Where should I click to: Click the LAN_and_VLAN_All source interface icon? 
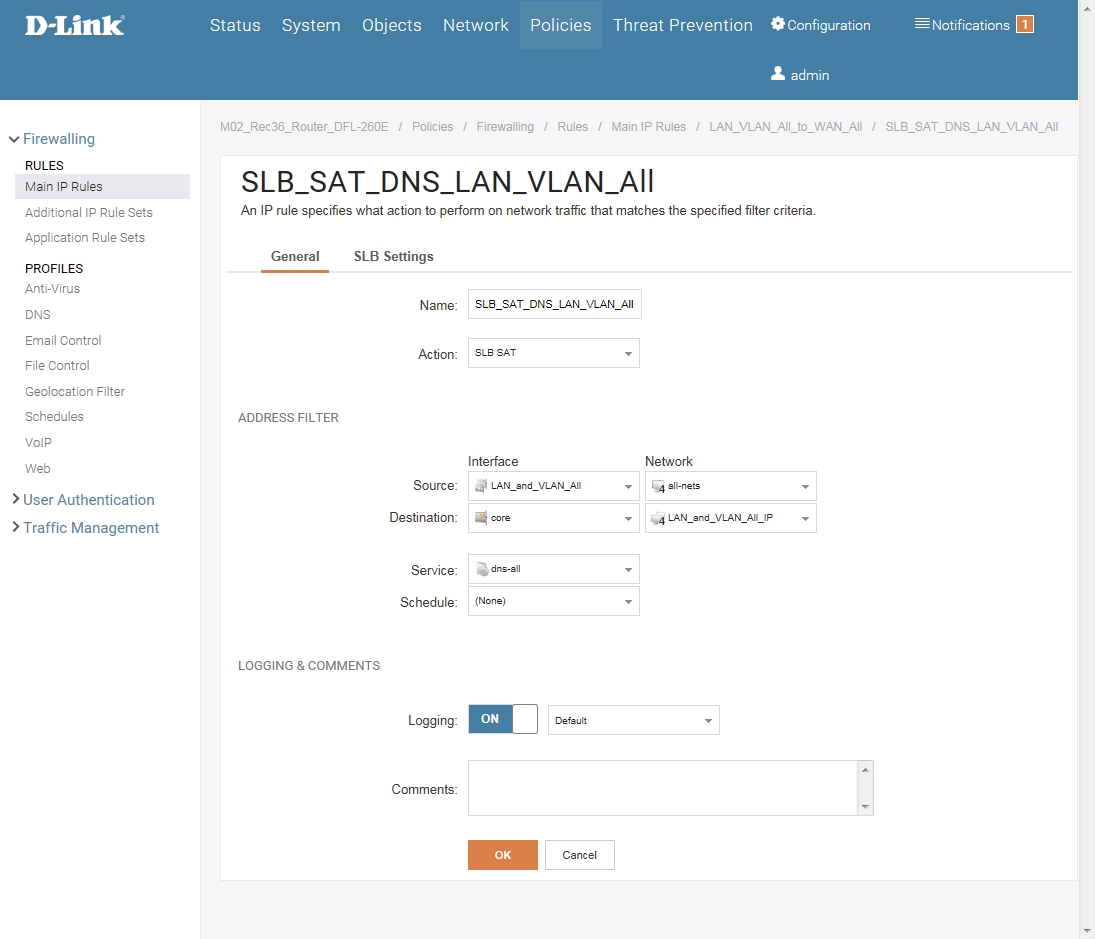[x=481, y=486]
